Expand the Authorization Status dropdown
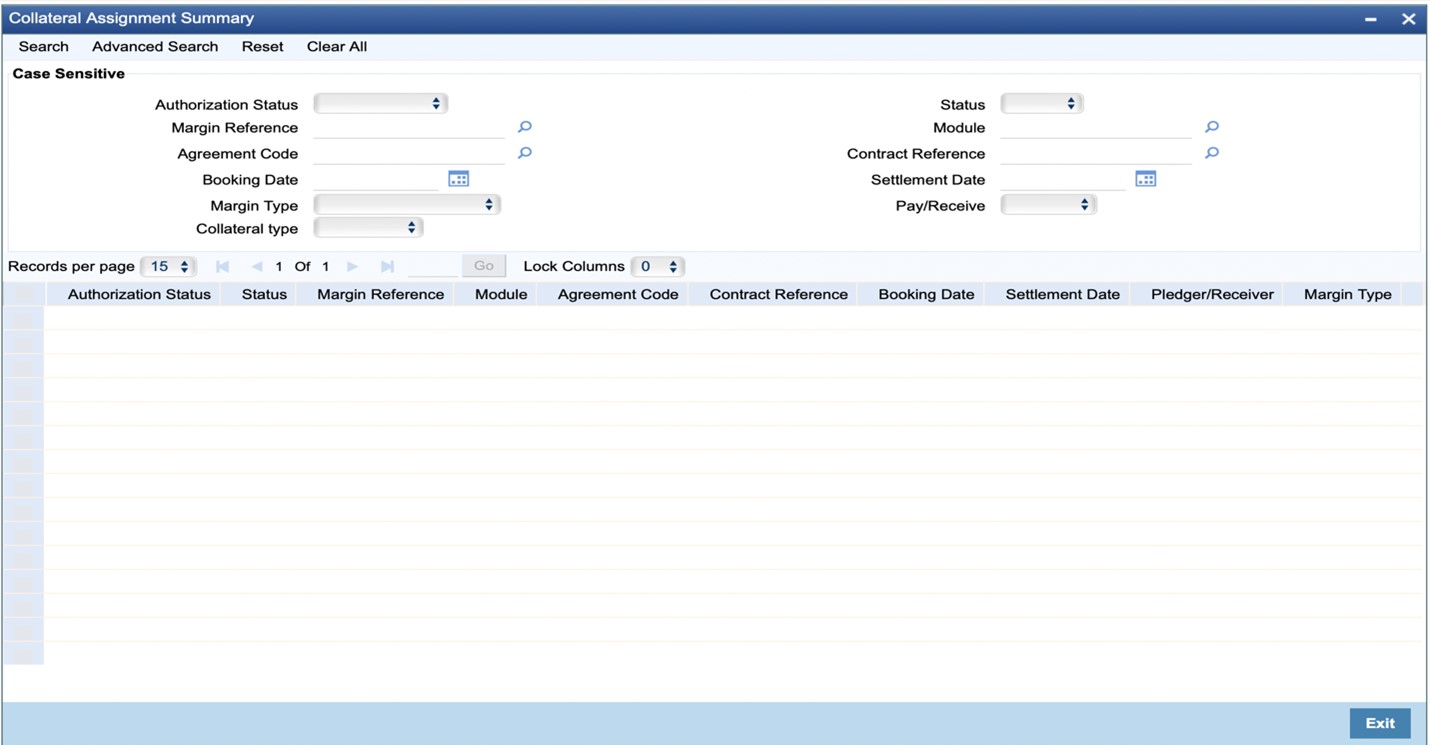This screenshot has width=1430, height=745. point(380,104)
